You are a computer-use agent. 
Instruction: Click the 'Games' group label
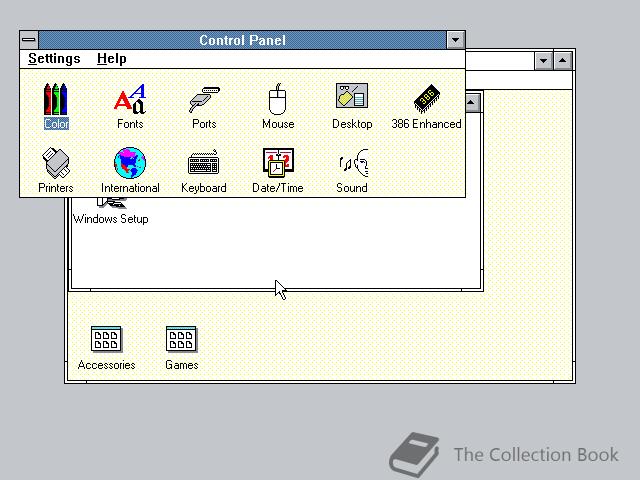(x=182, y=365)
